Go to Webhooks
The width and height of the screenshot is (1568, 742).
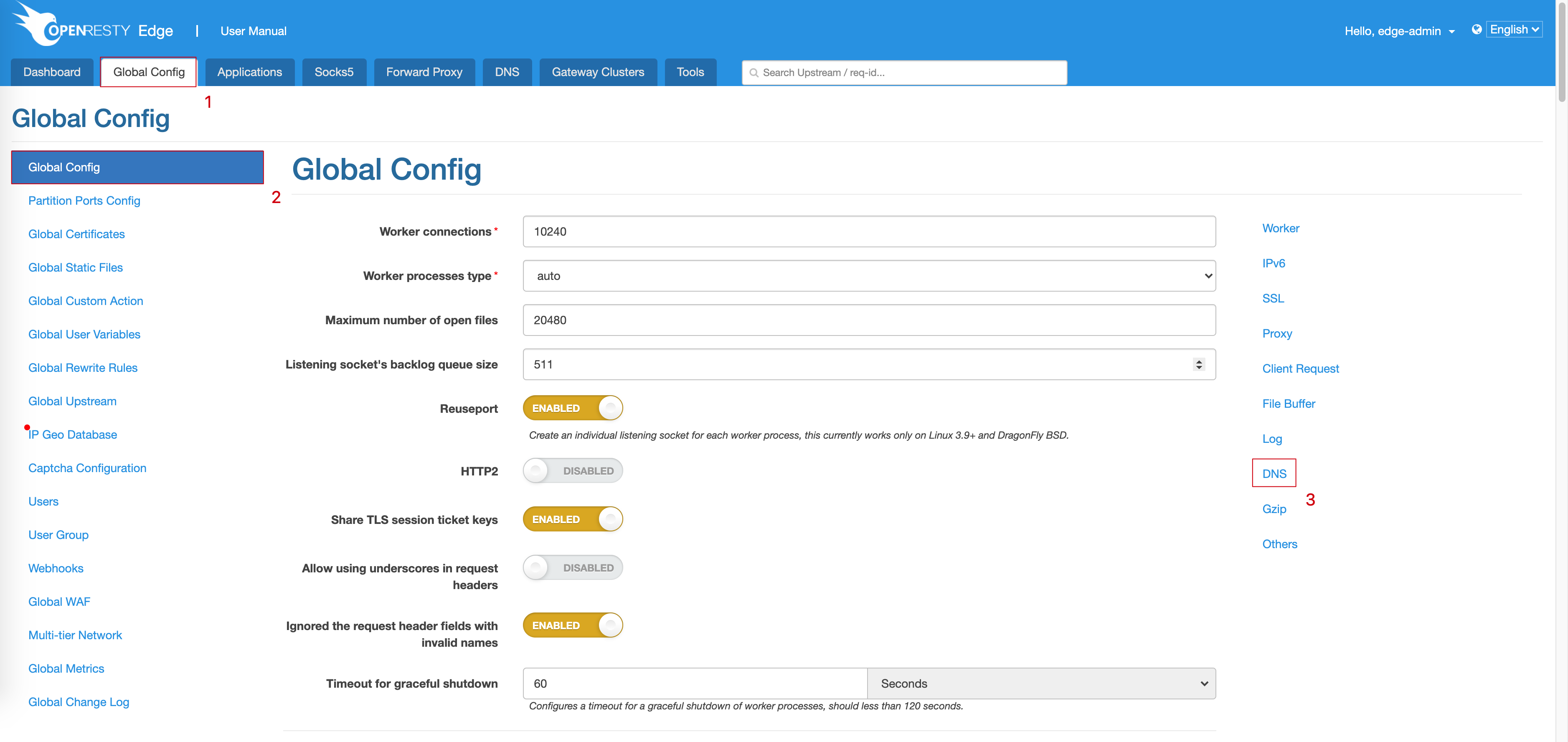pos(56,569)
